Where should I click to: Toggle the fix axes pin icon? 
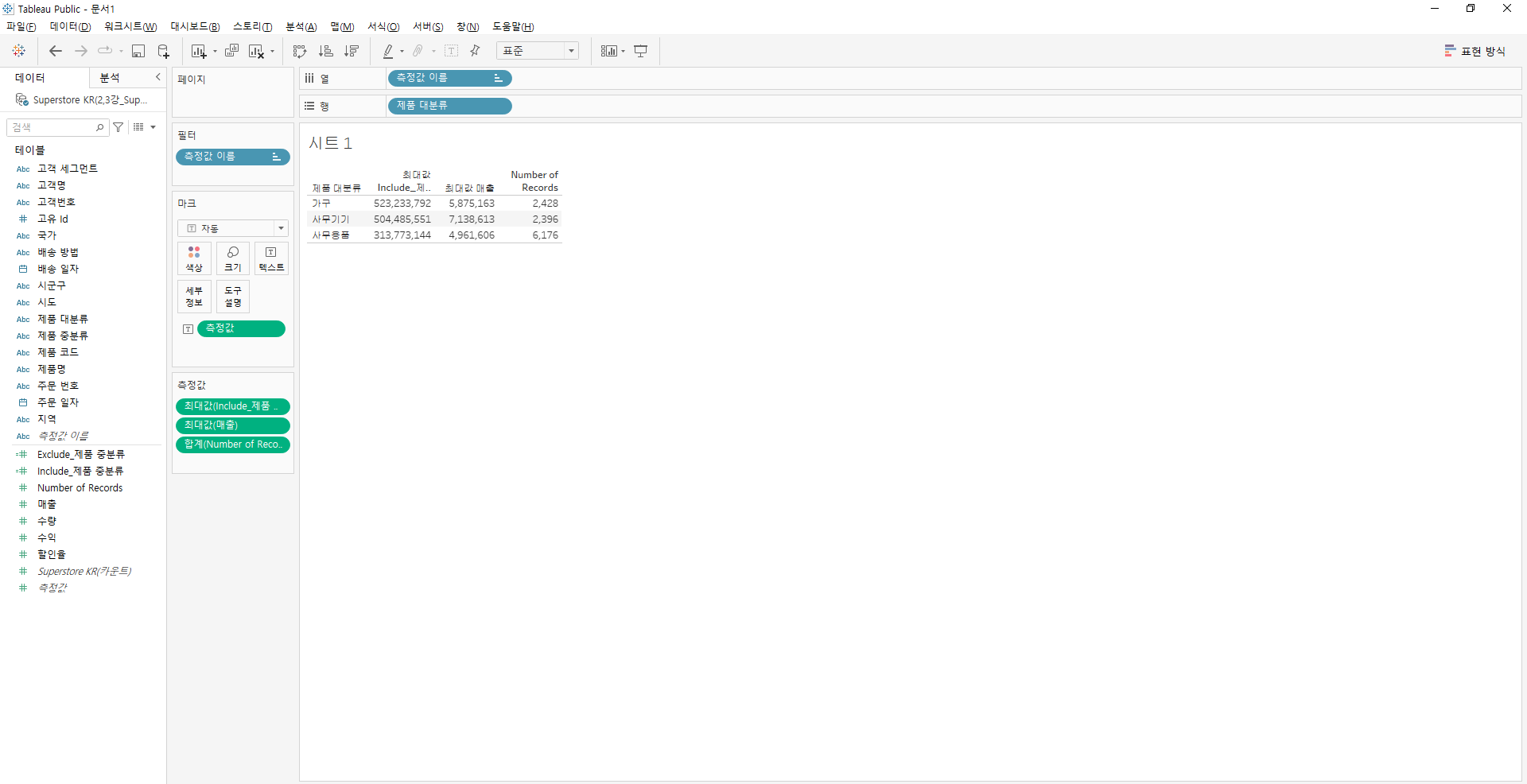point(476,51)
